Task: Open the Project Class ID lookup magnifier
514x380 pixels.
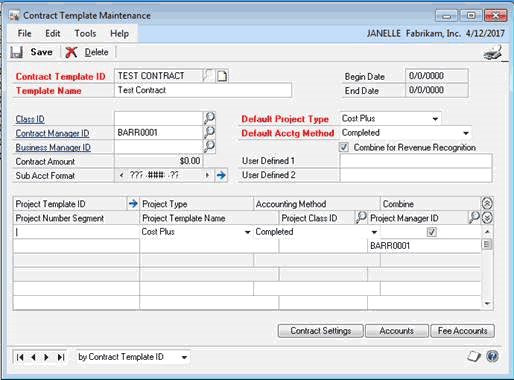Action: point(361,217)
